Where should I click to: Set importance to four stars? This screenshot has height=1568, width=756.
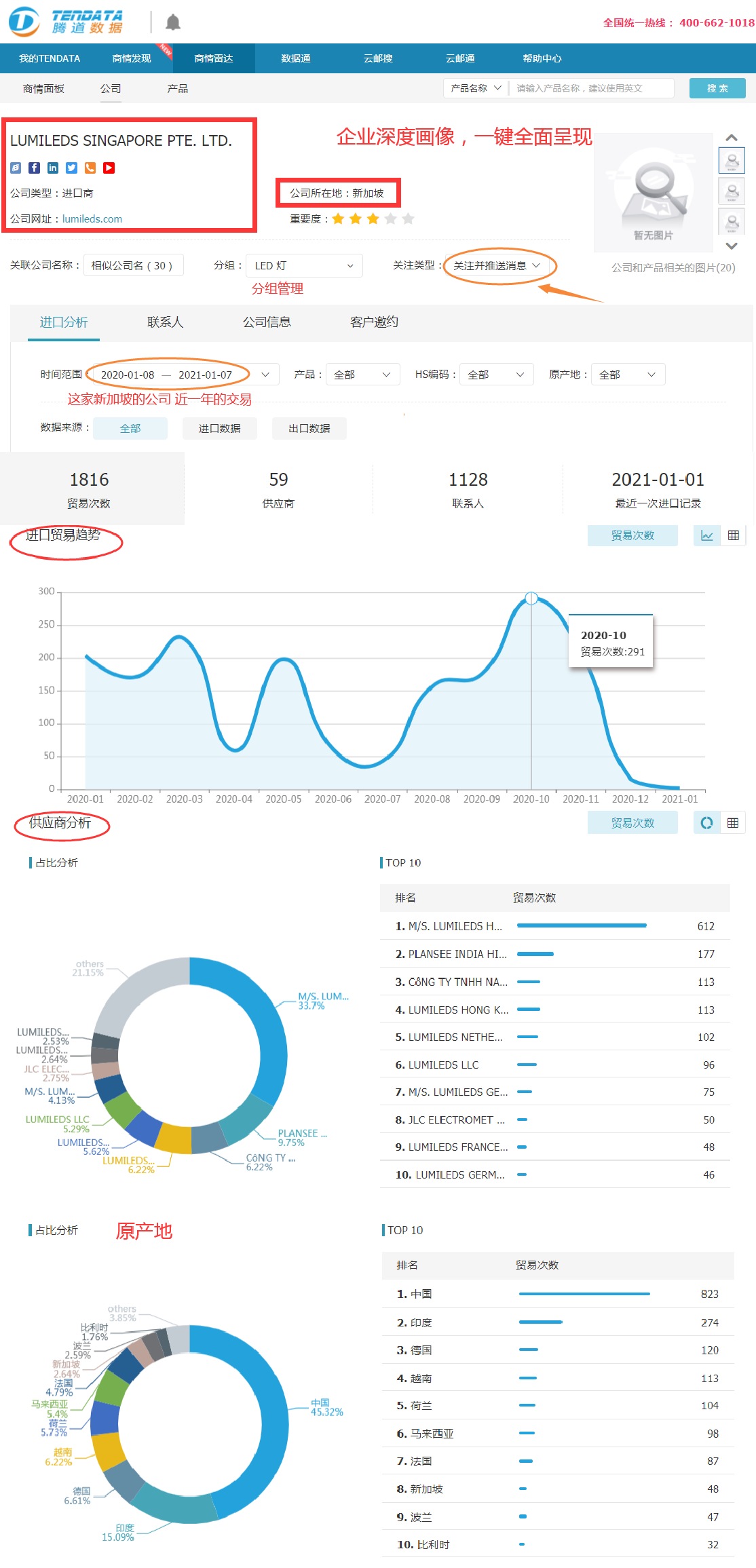(390, 218)
